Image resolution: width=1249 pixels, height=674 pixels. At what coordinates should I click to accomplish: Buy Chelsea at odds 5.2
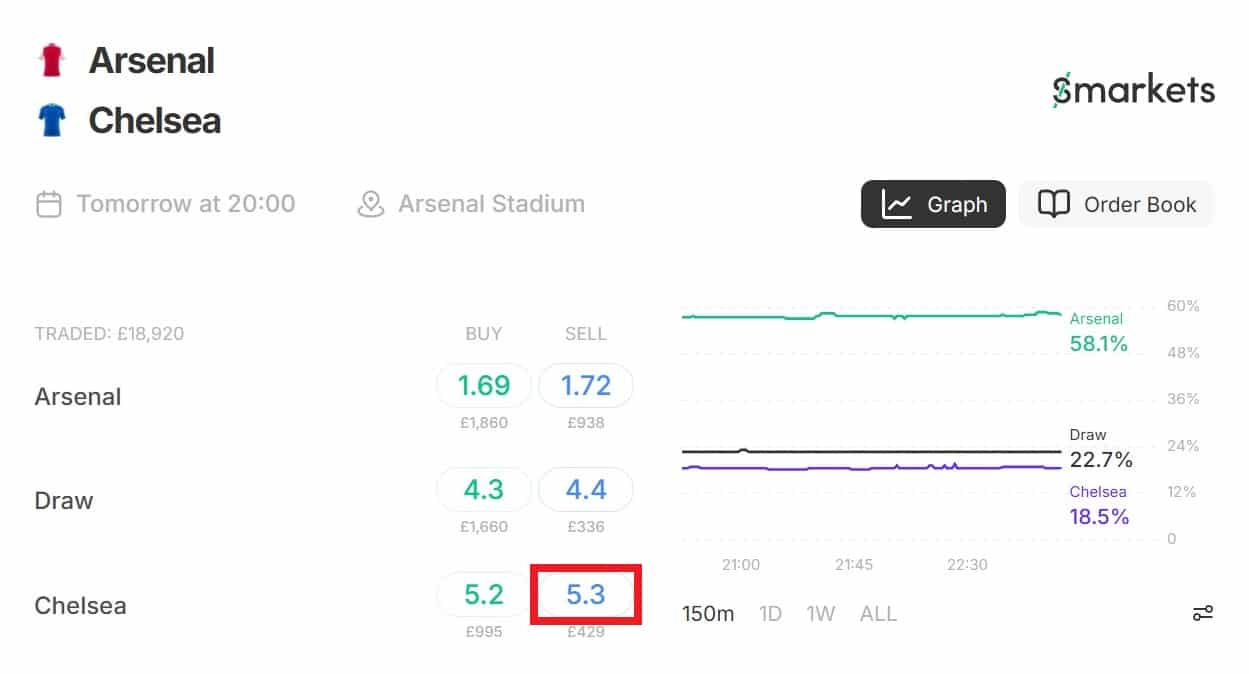[484, 595]
